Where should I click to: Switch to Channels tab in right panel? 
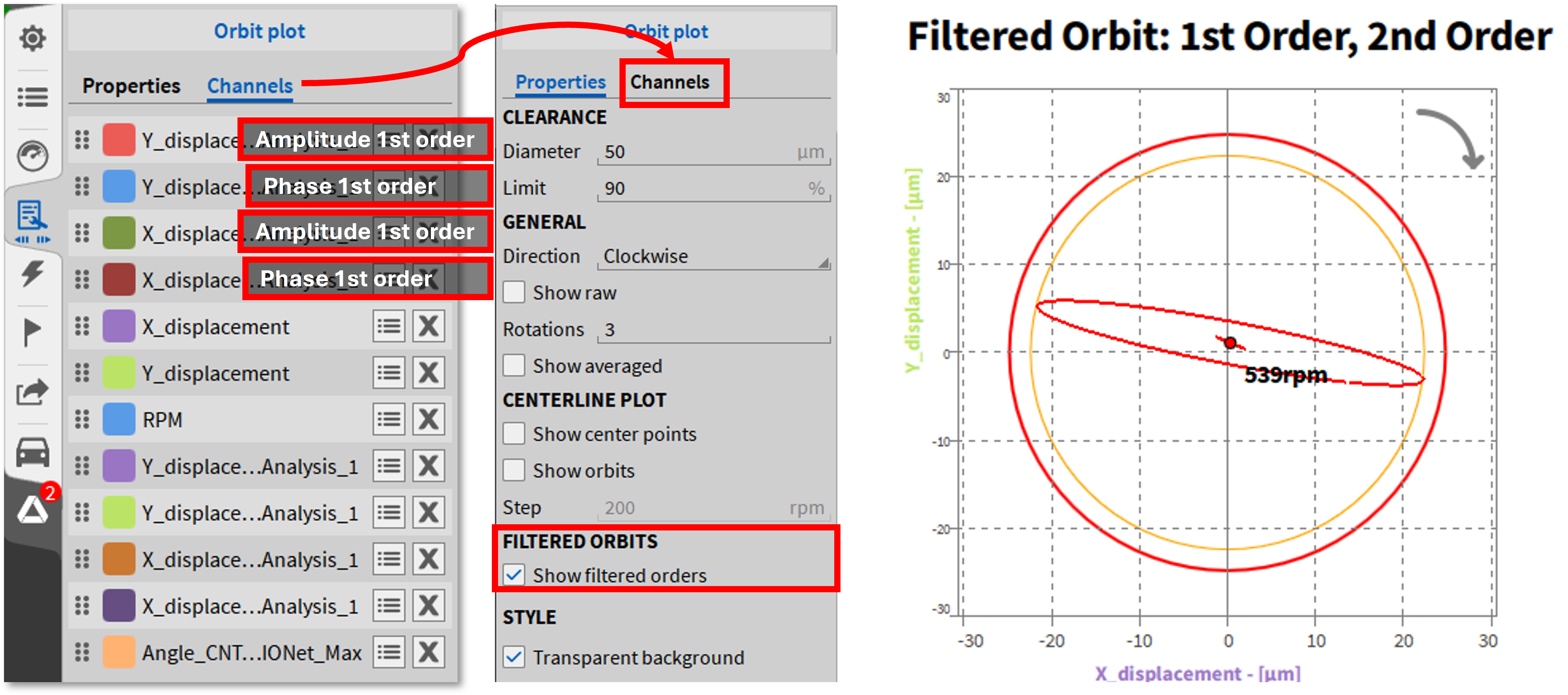[x=670, y=82]
